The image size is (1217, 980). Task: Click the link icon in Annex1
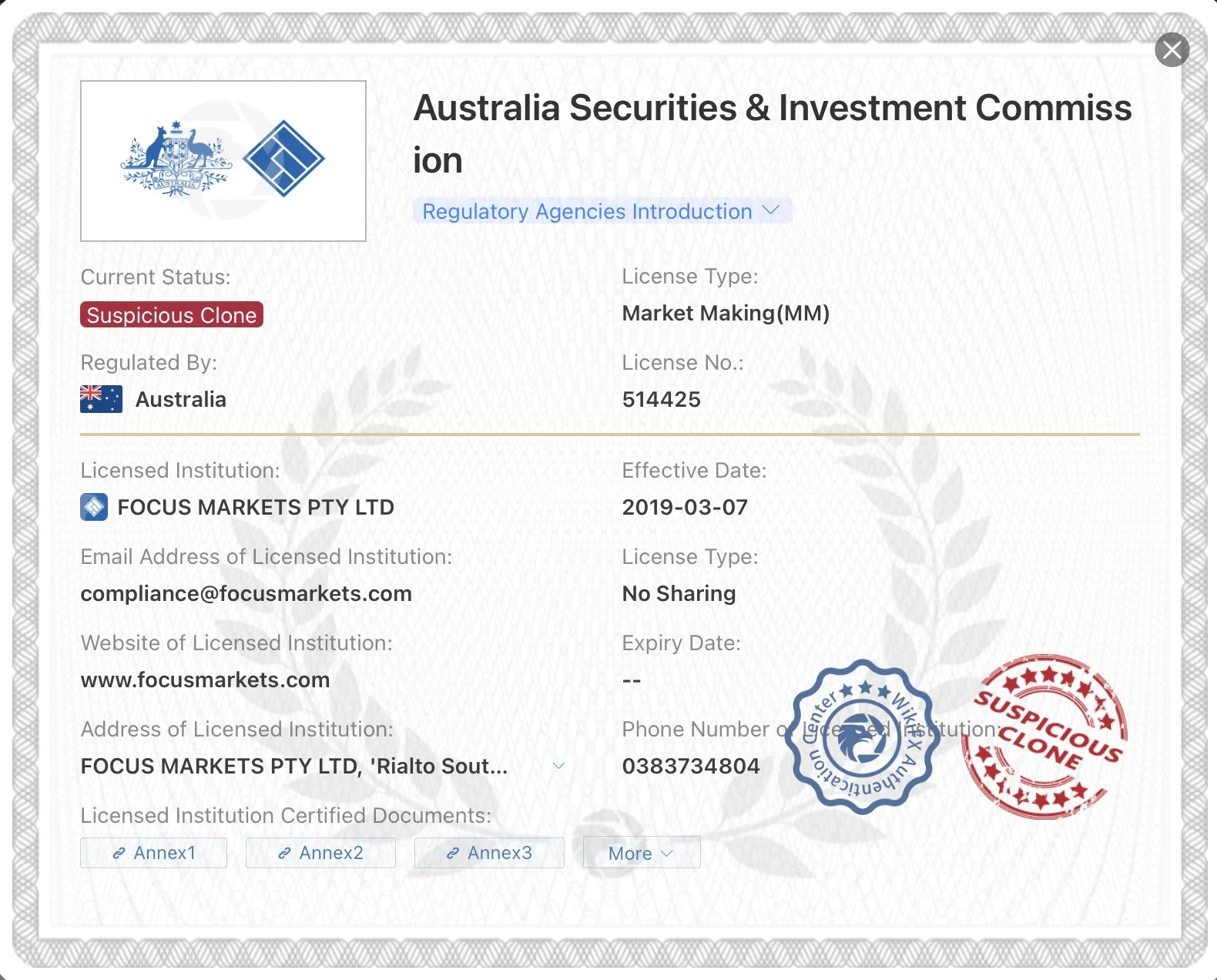coord(119,853)
